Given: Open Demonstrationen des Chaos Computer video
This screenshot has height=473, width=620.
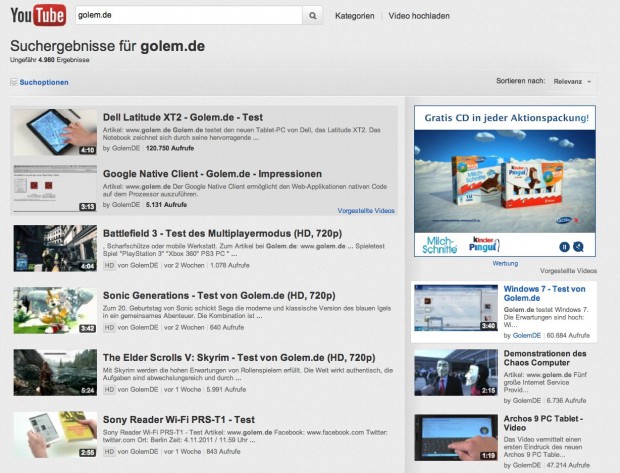Looking at the screenshot, I should [x=545, y=358].
